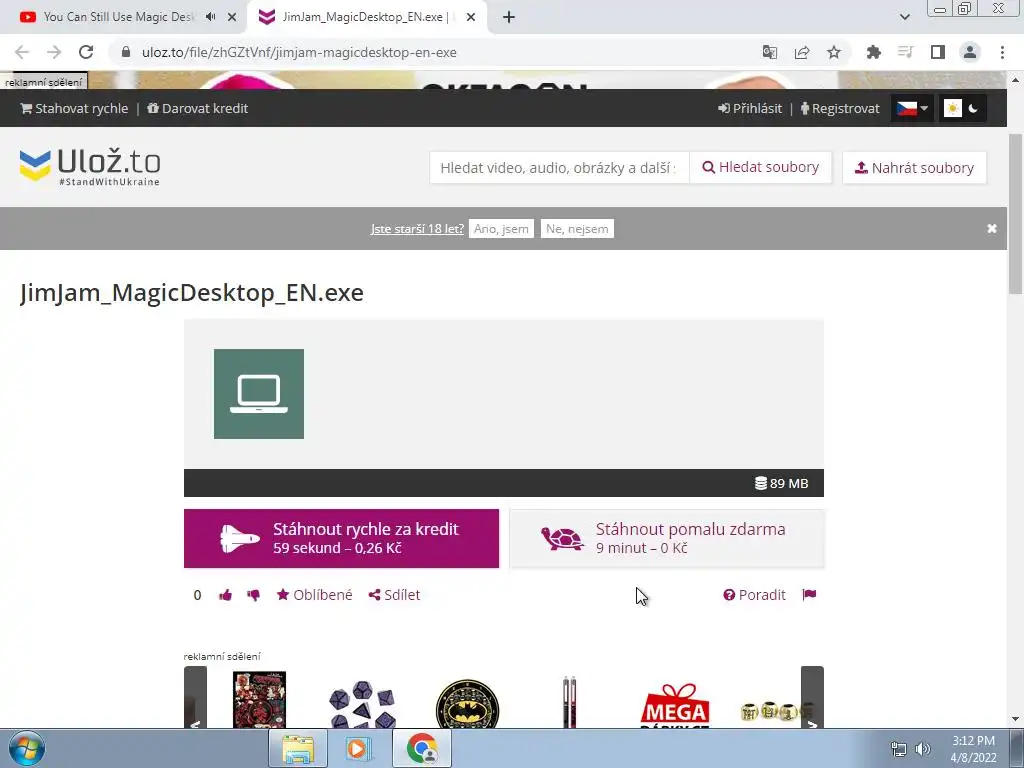Open the MEGA dárky ad thumbnail
The image size is (1024, 768).
point(675,705)
